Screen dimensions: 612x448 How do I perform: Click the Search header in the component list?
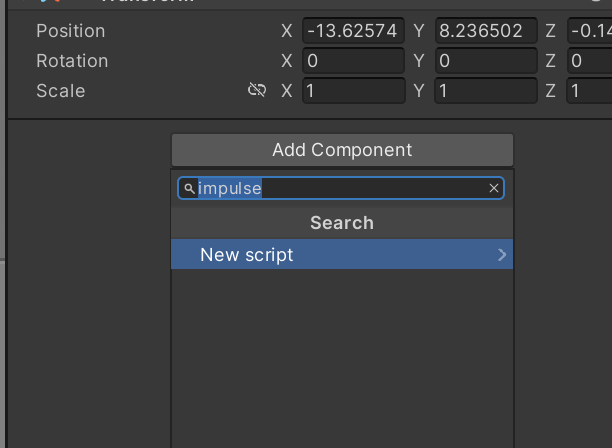pos(342,223)
